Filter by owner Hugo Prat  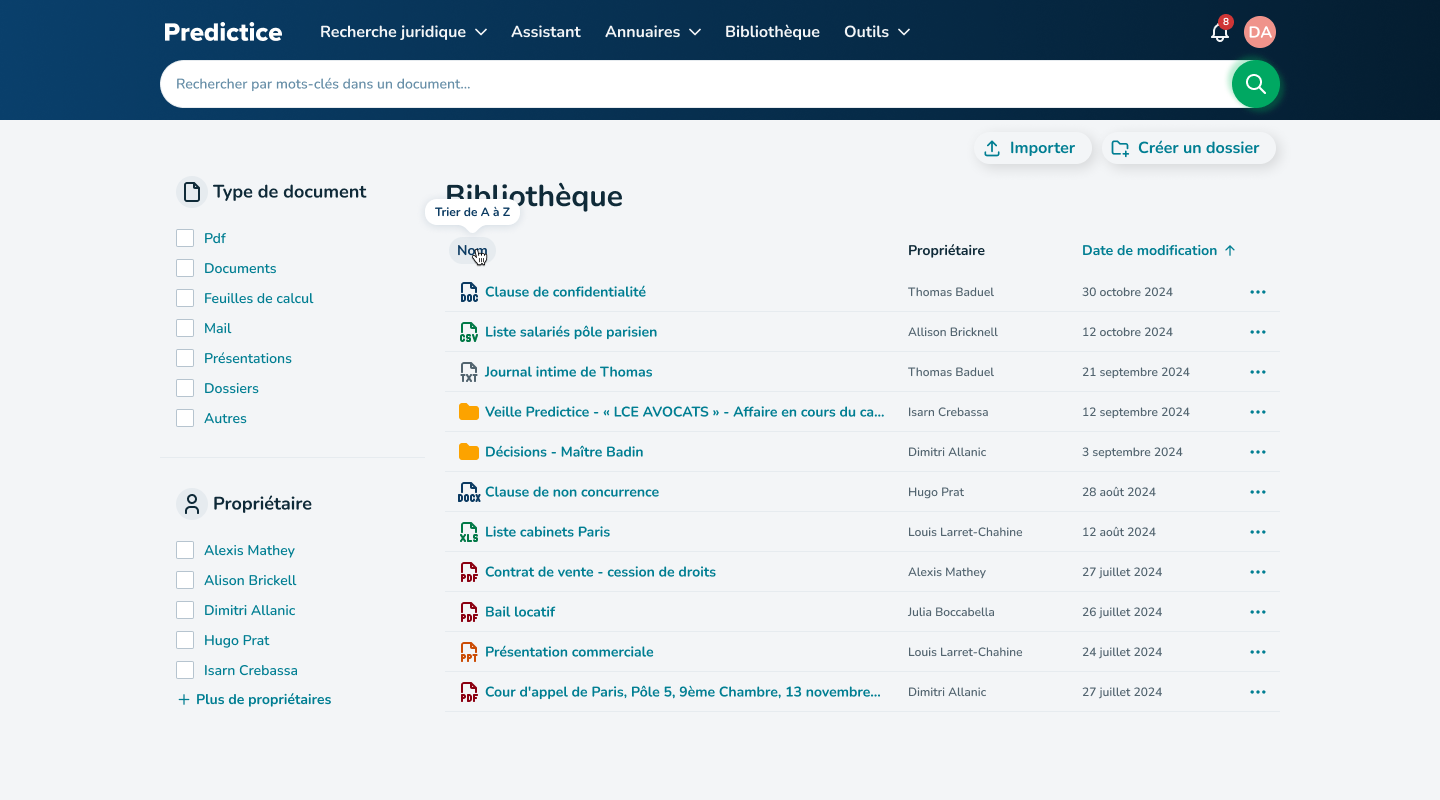pyautogui.click(x=185, y=640)
